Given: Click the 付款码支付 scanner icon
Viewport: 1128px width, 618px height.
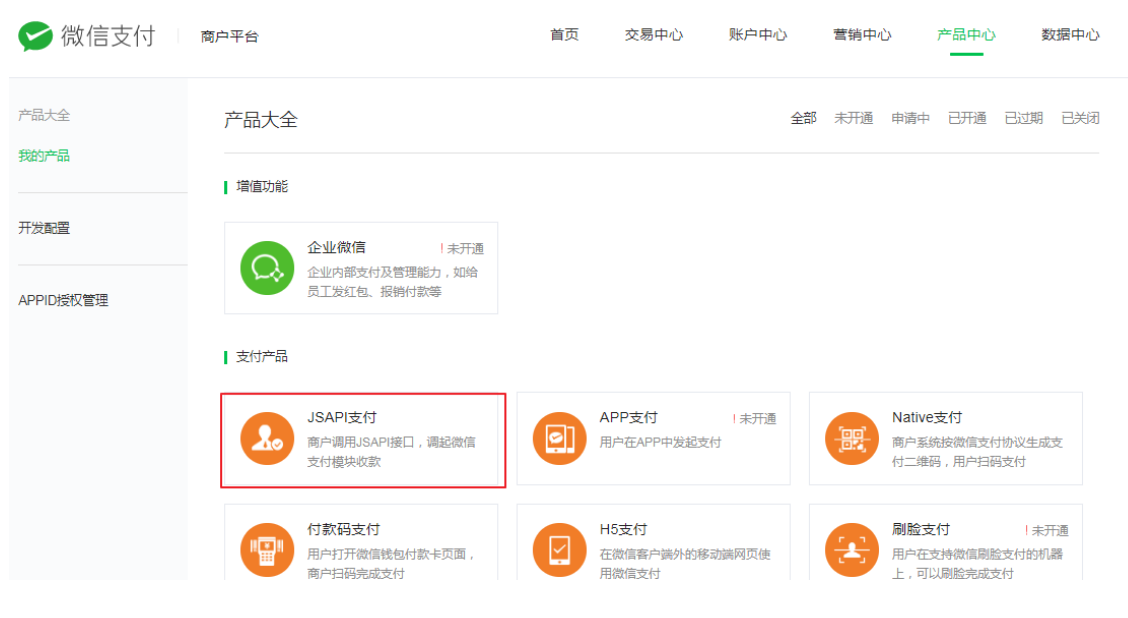Looking at the screenshot, I should (x=267, y=550).
